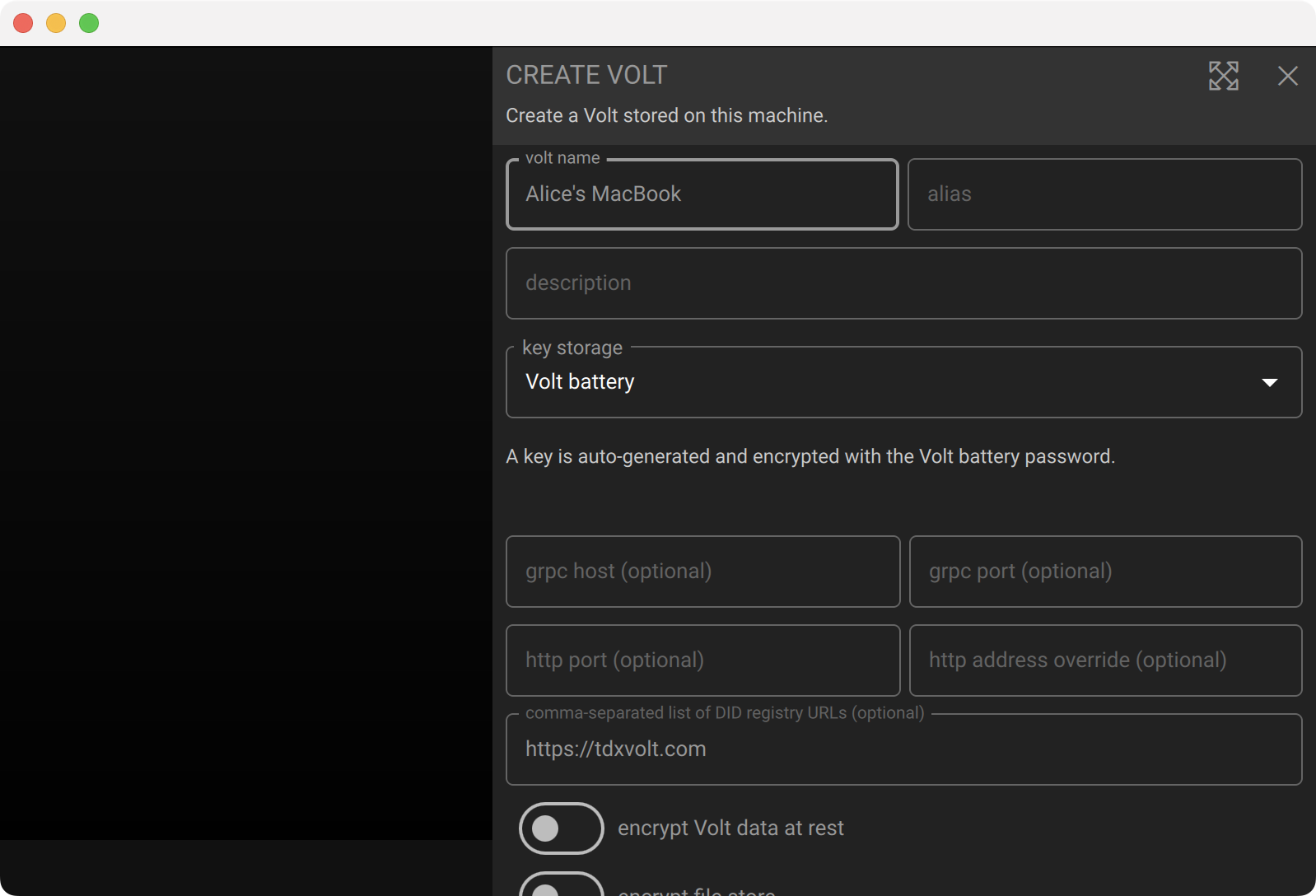Click 'Create a Volt stored on this machine.' text
The width and height of the screenshot is (1316, 896).
[x=666, y=115]
